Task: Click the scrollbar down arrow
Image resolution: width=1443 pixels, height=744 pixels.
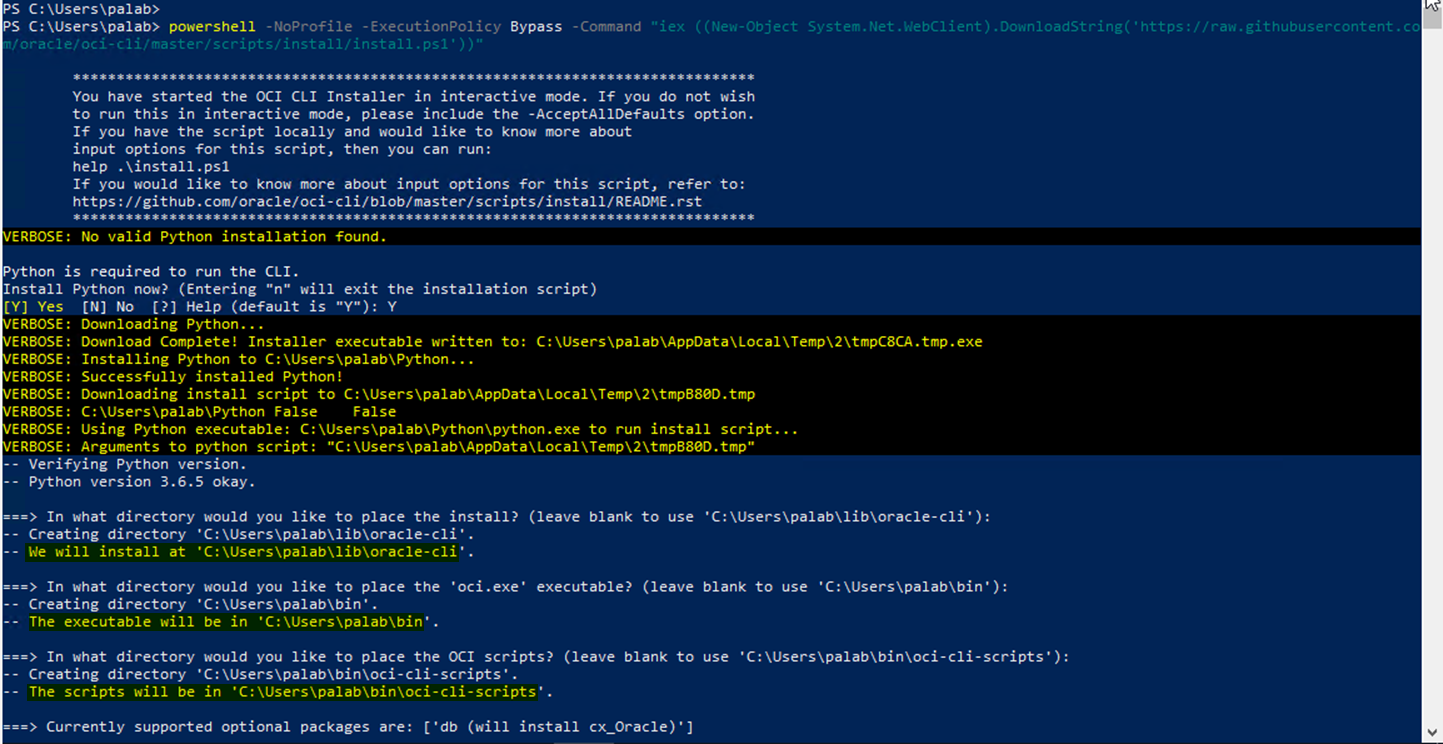Action: click(x=1431, y=735)
